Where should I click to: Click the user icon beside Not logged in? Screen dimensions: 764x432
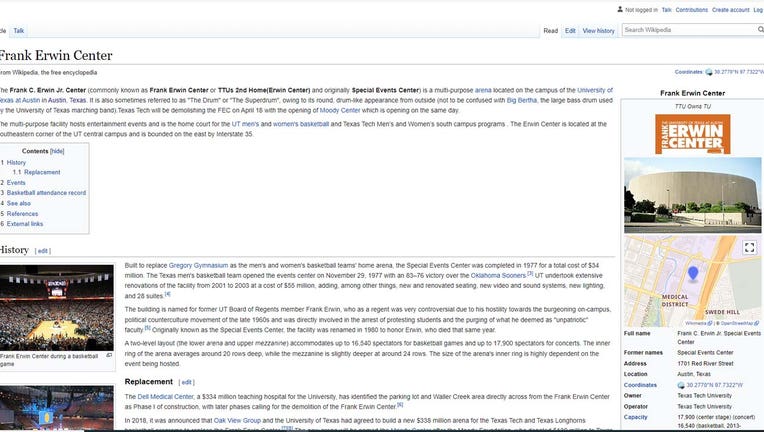[620, 9]
